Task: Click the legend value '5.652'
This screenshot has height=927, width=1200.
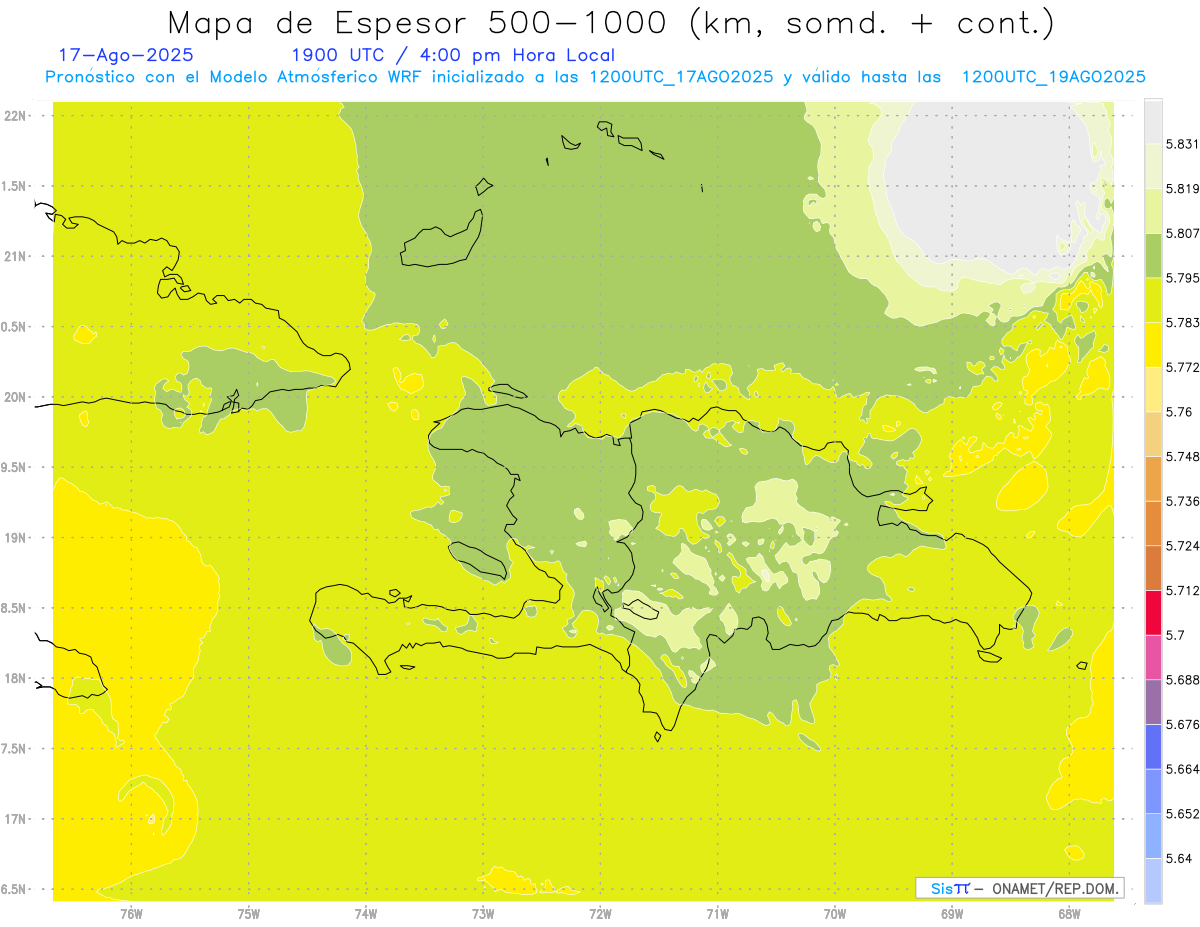Action: pos(1182,814)
